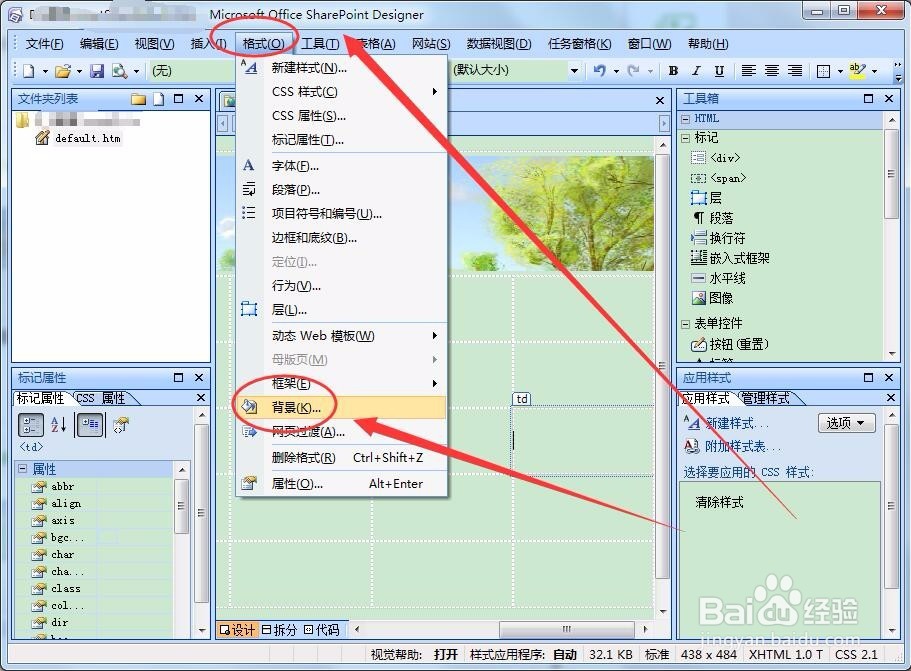Choose 层(L)... menu entry
The height and width of the screenshot is (671, 911).
(x=342, y=310)
